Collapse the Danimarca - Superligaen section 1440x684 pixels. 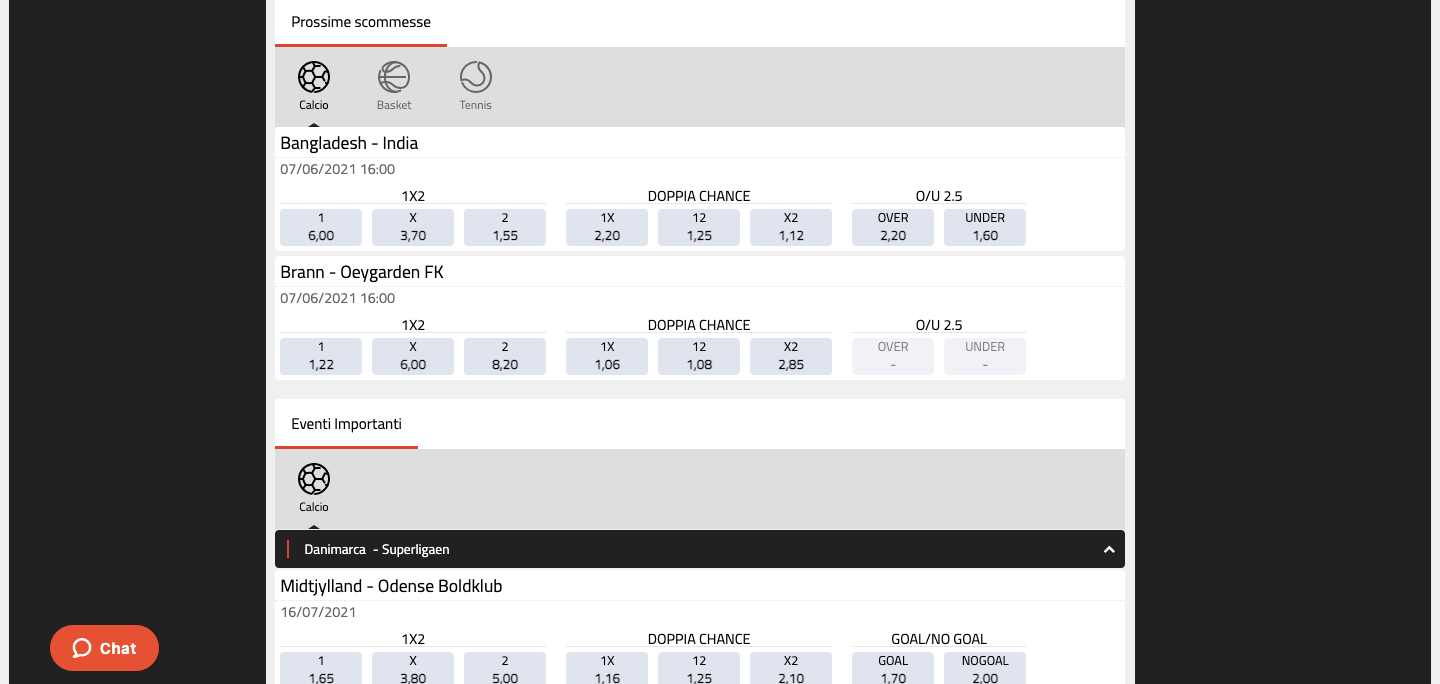[x=1108, y=550]
